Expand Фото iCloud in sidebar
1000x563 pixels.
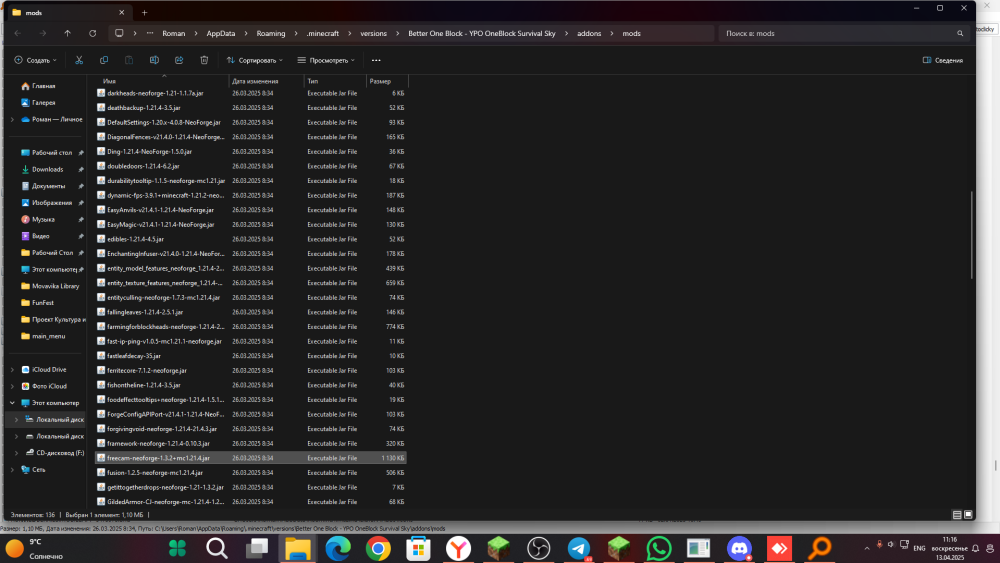click(12, 386)
